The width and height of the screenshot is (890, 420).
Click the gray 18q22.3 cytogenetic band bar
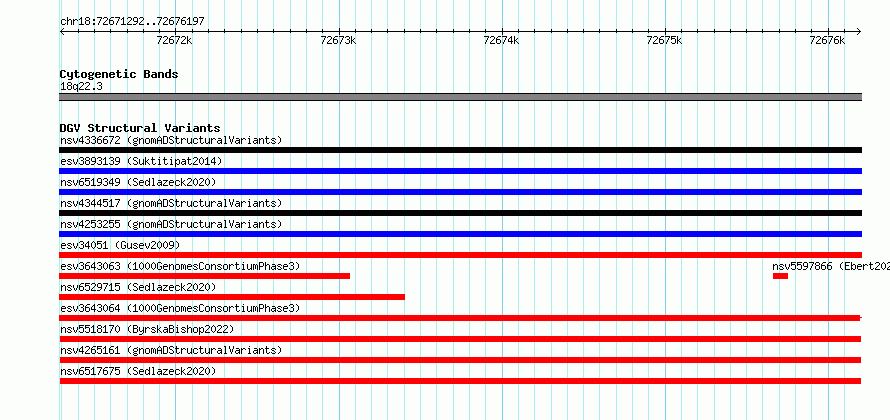pyautogui.click(x=461, y=97)
